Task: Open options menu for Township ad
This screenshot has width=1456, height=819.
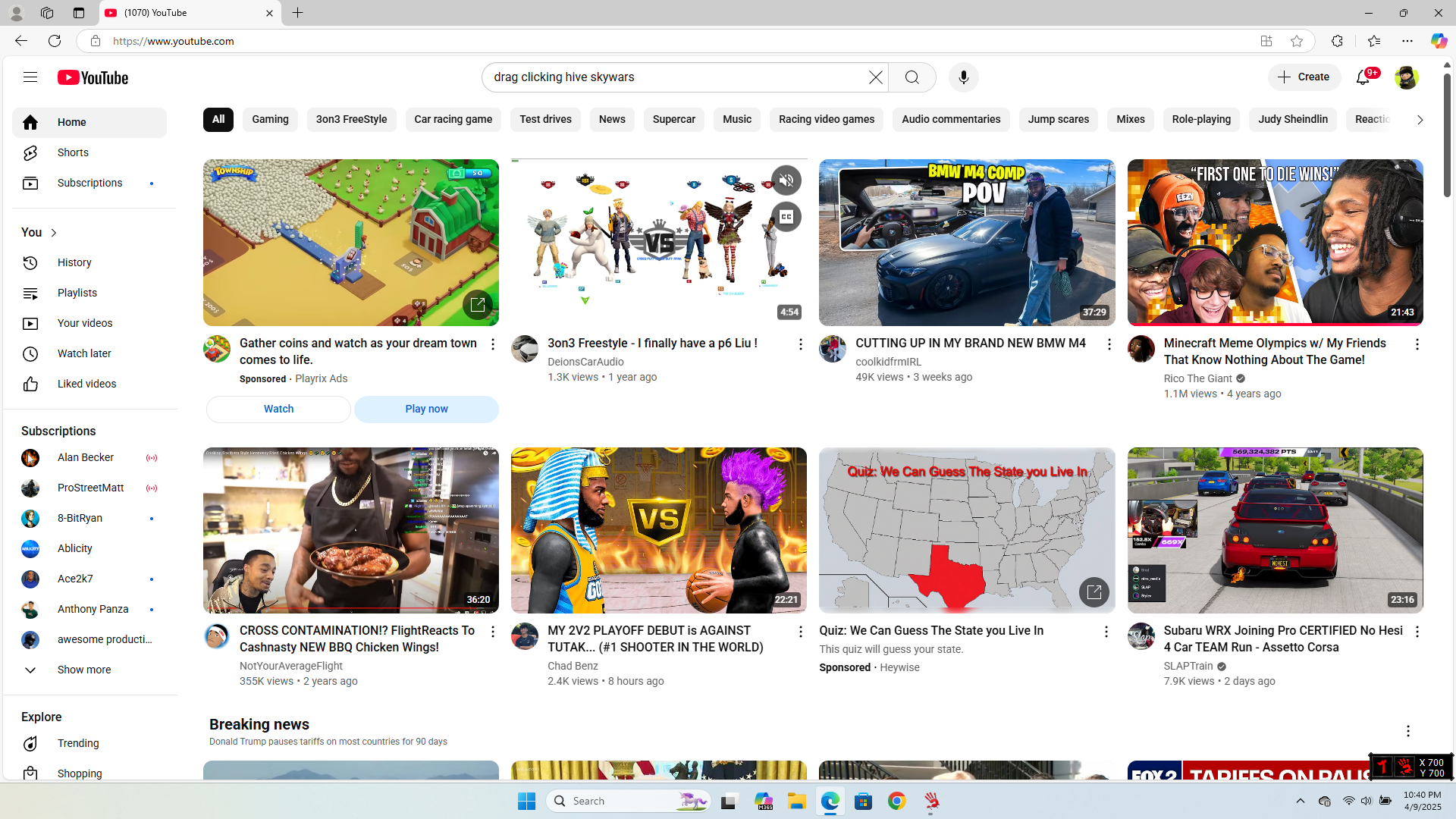Action: point(492,344)
